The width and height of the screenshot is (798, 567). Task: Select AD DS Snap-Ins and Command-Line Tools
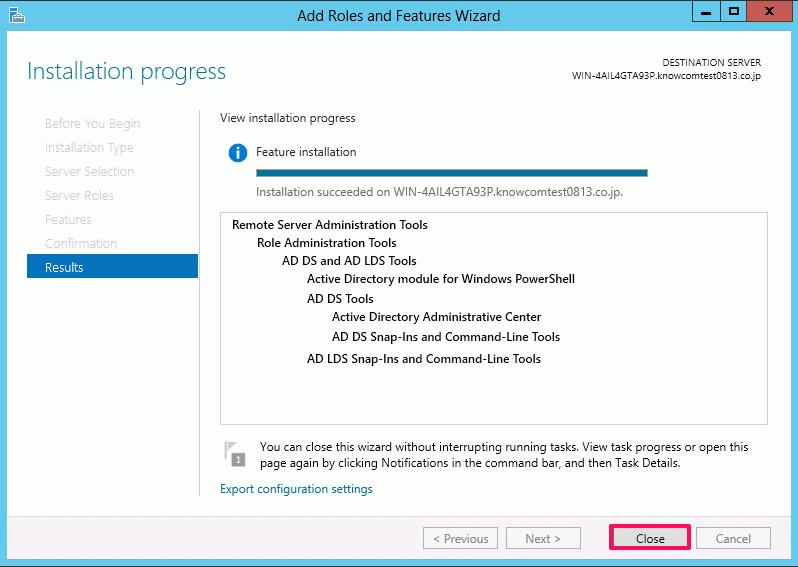coord(446,337)
